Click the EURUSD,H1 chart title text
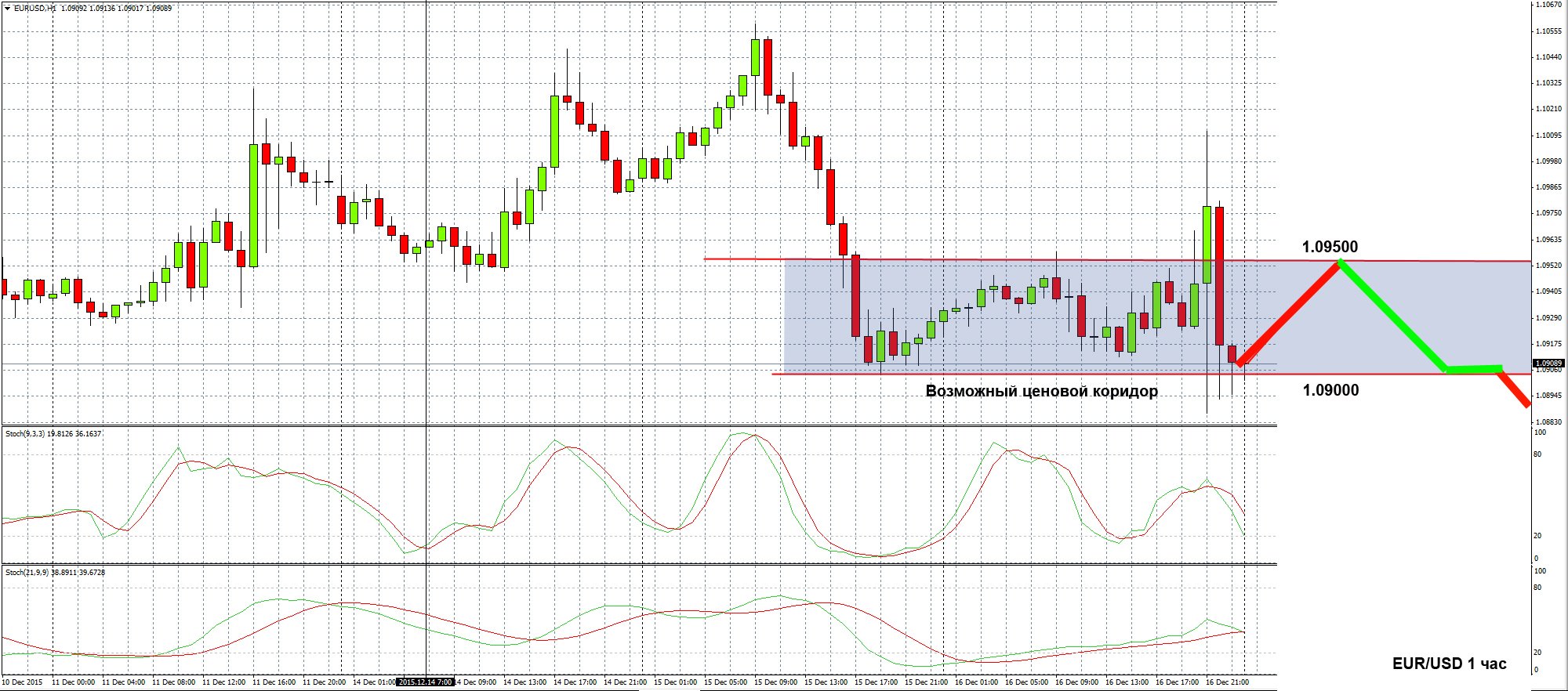1568x691 pixels. tap(35, 8)
